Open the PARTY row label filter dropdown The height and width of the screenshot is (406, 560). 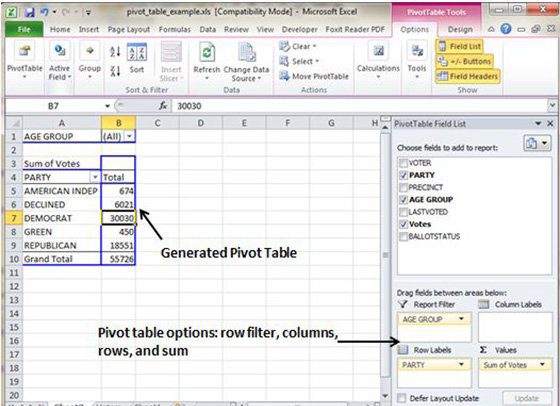coord(95,177)
